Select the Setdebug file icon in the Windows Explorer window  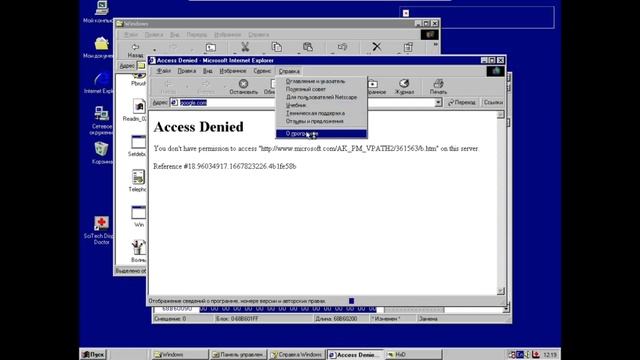coord(138,146)
